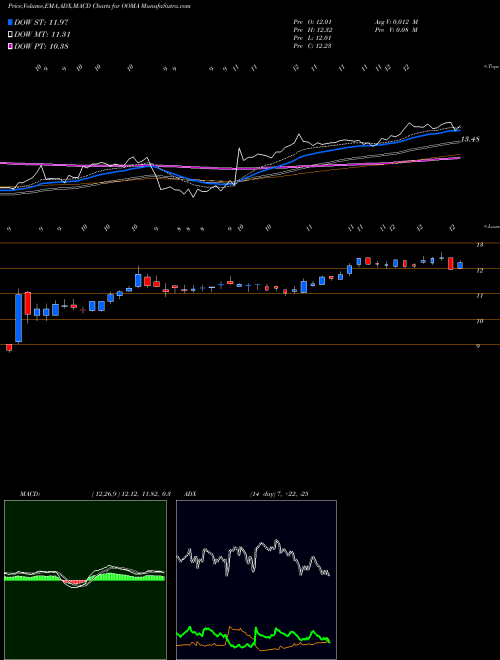Click the blue DOW ST legend swatch

(10, 22)
